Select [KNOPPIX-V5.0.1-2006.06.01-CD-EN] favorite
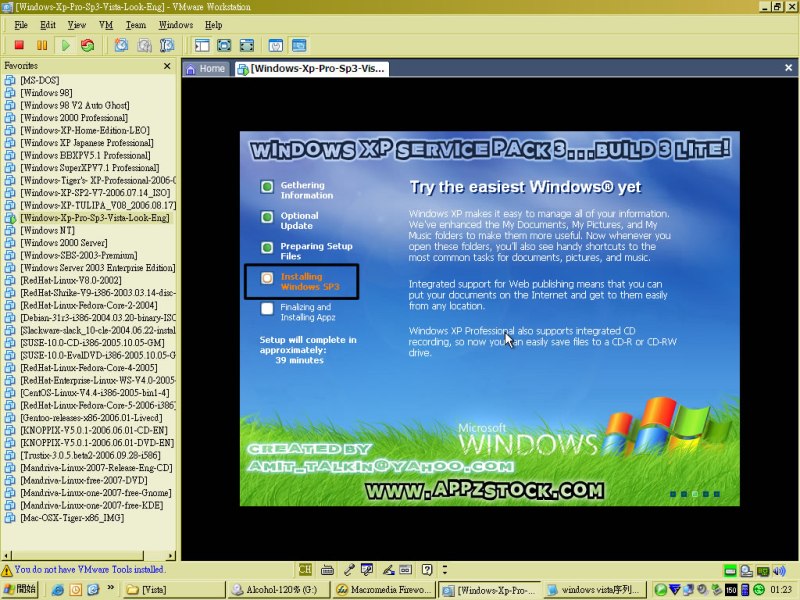 (x=94, y=431)
